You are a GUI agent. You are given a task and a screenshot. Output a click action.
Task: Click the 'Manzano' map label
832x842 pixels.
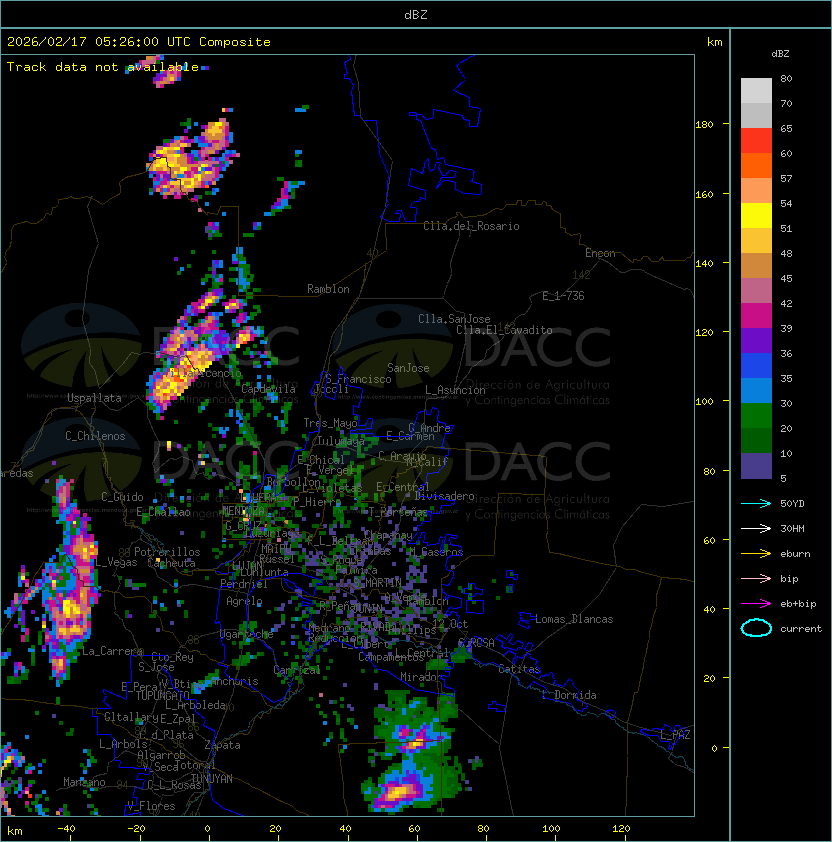(84, 782)
